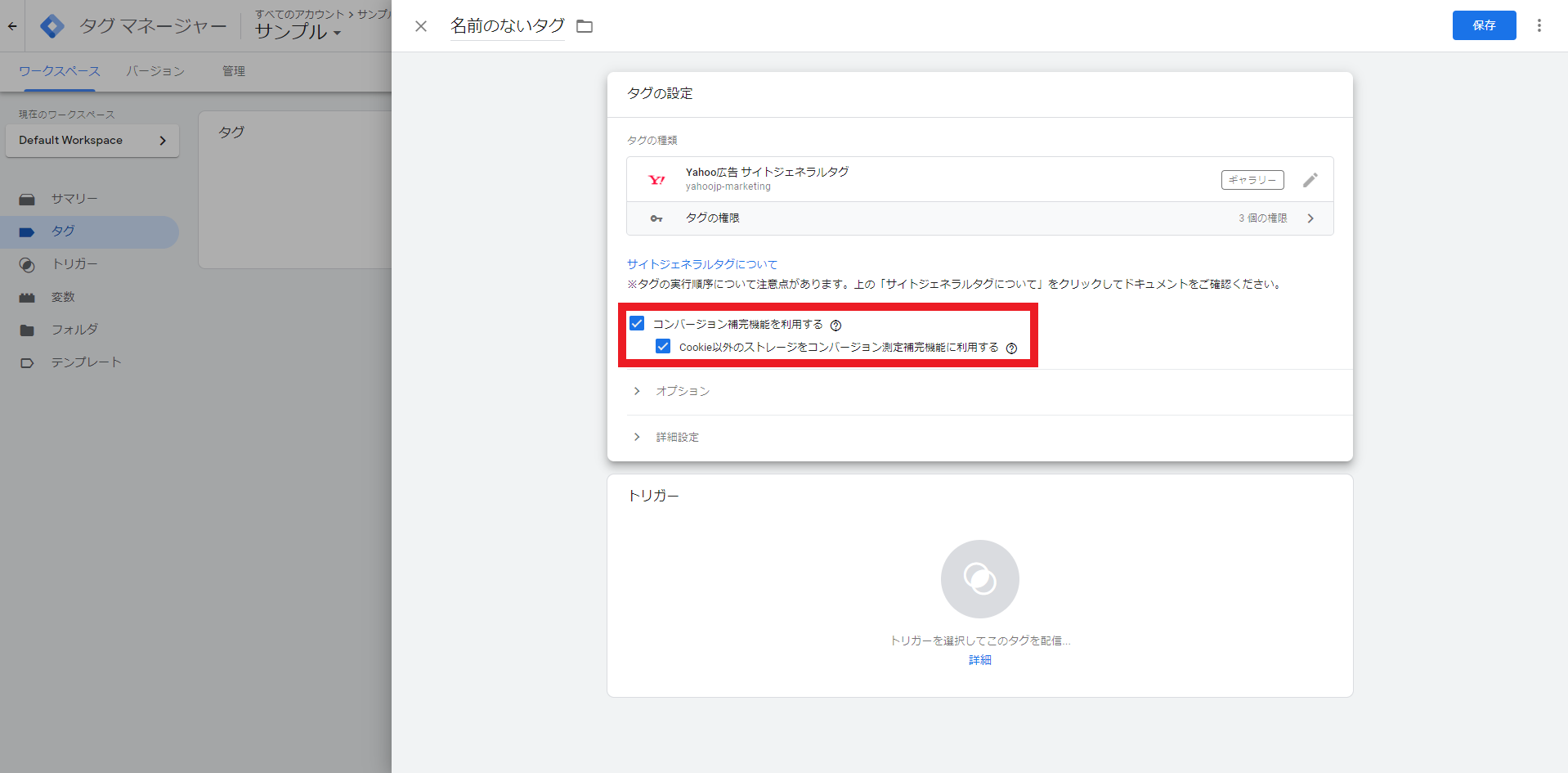
Task: Click the key icon for タグの権限
Action: pos(656,218)
